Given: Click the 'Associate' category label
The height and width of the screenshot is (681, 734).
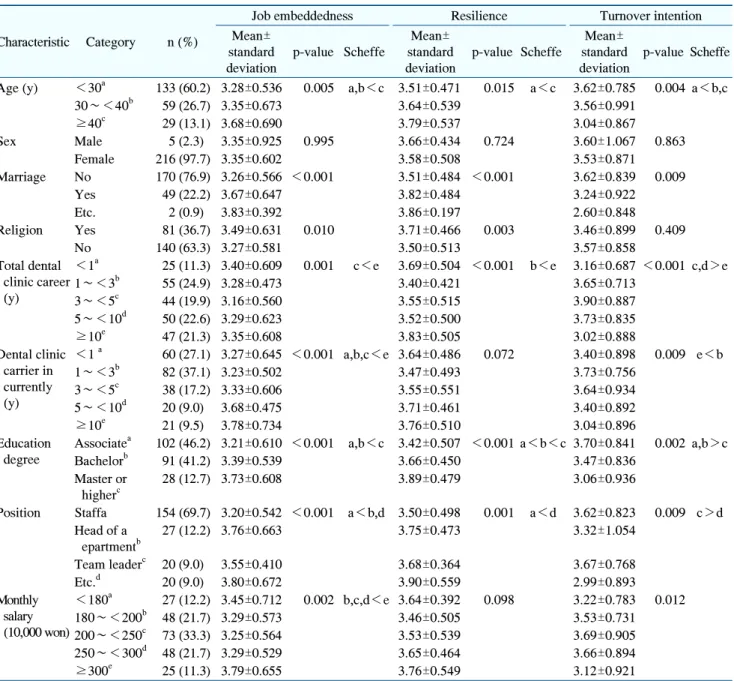Looking at the screenshot, I should click(103, 443).
